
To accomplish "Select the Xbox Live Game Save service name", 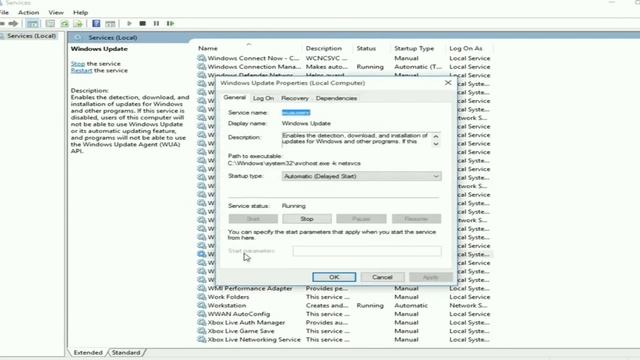I will point(241,331).
